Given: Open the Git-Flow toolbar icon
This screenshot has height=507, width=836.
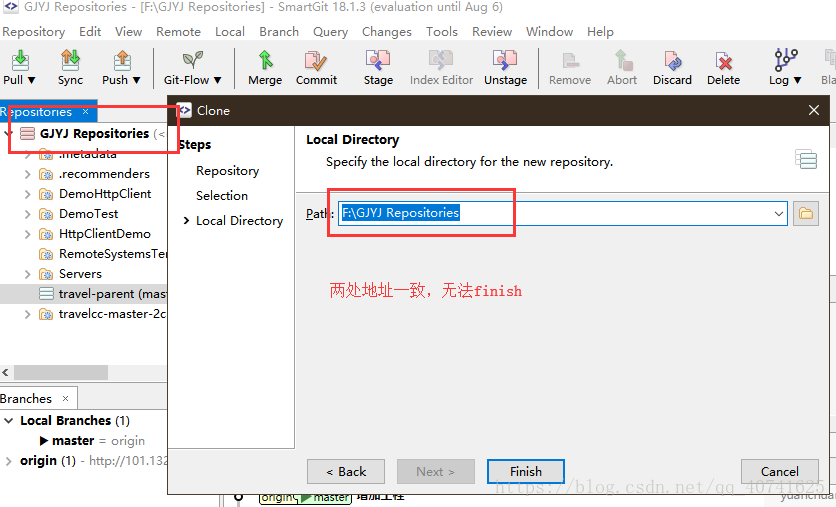Looking at the screenshot, I should [192, 60].
